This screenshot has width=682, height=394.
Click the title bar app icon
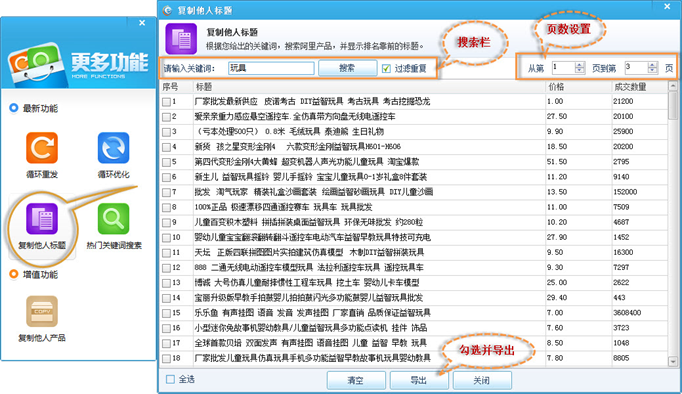coord(168,10)
